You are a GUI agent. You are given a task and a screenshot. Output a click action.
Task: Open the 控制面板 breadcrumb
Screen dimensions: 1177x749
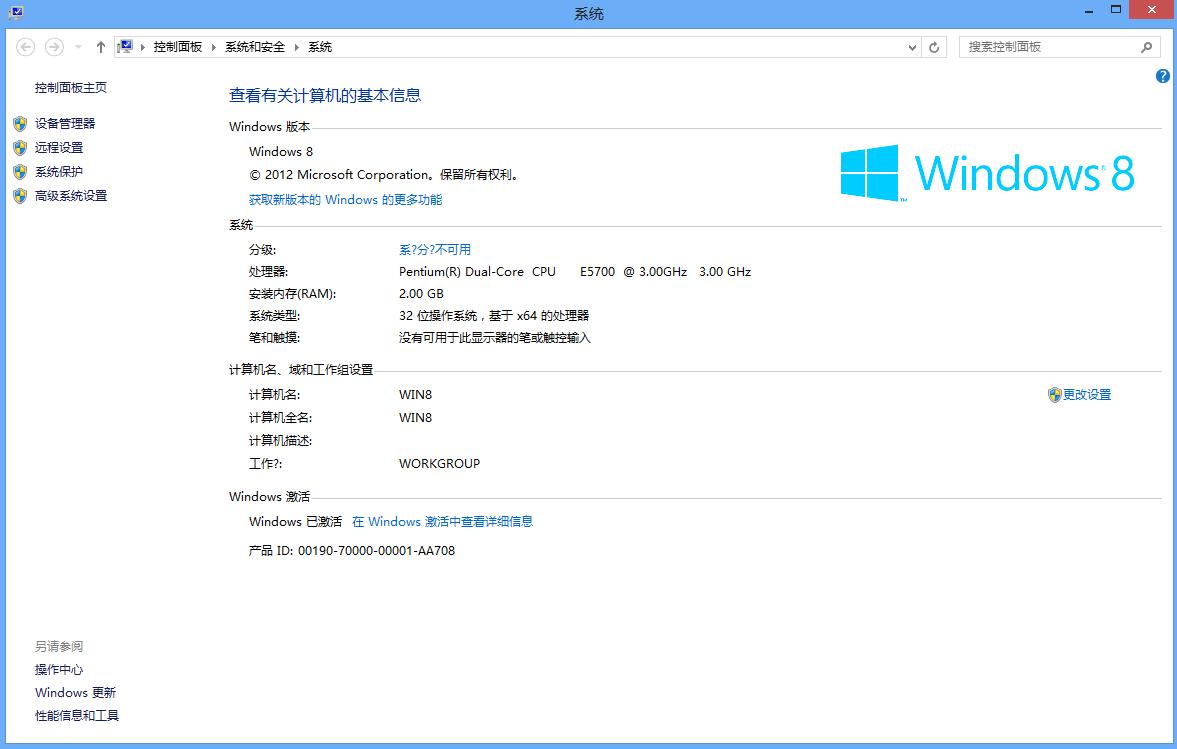click(x=178, y=47)
